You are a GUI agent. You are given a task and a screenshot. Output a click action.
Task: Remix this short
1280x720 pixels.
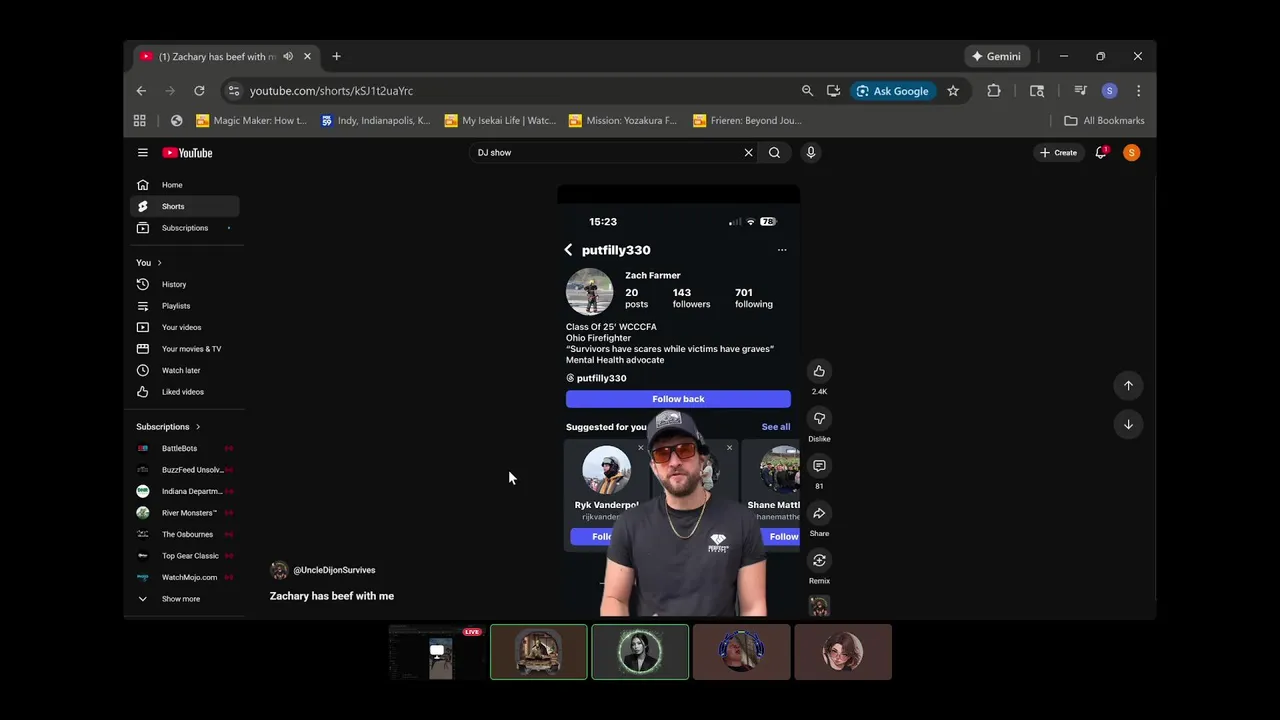click(819, 560)
